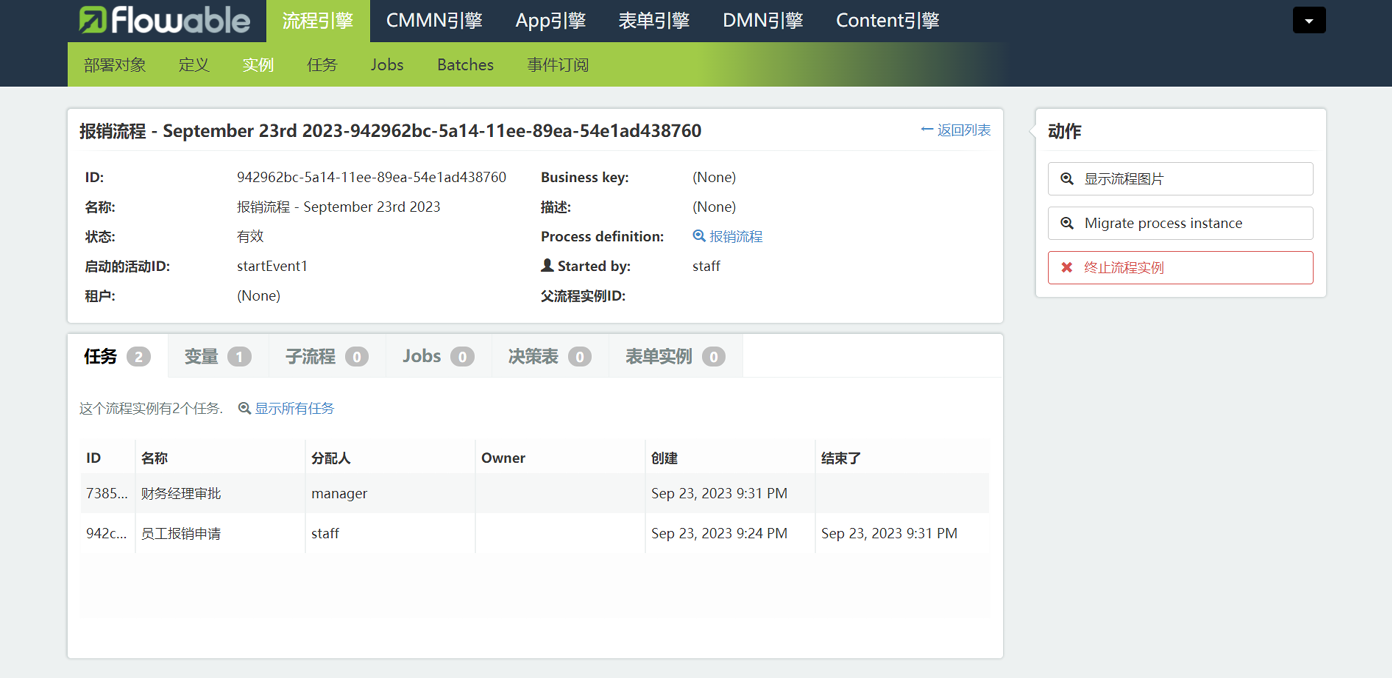
Task: Click the 报销流程 process definition link
Action: point(736,237)
